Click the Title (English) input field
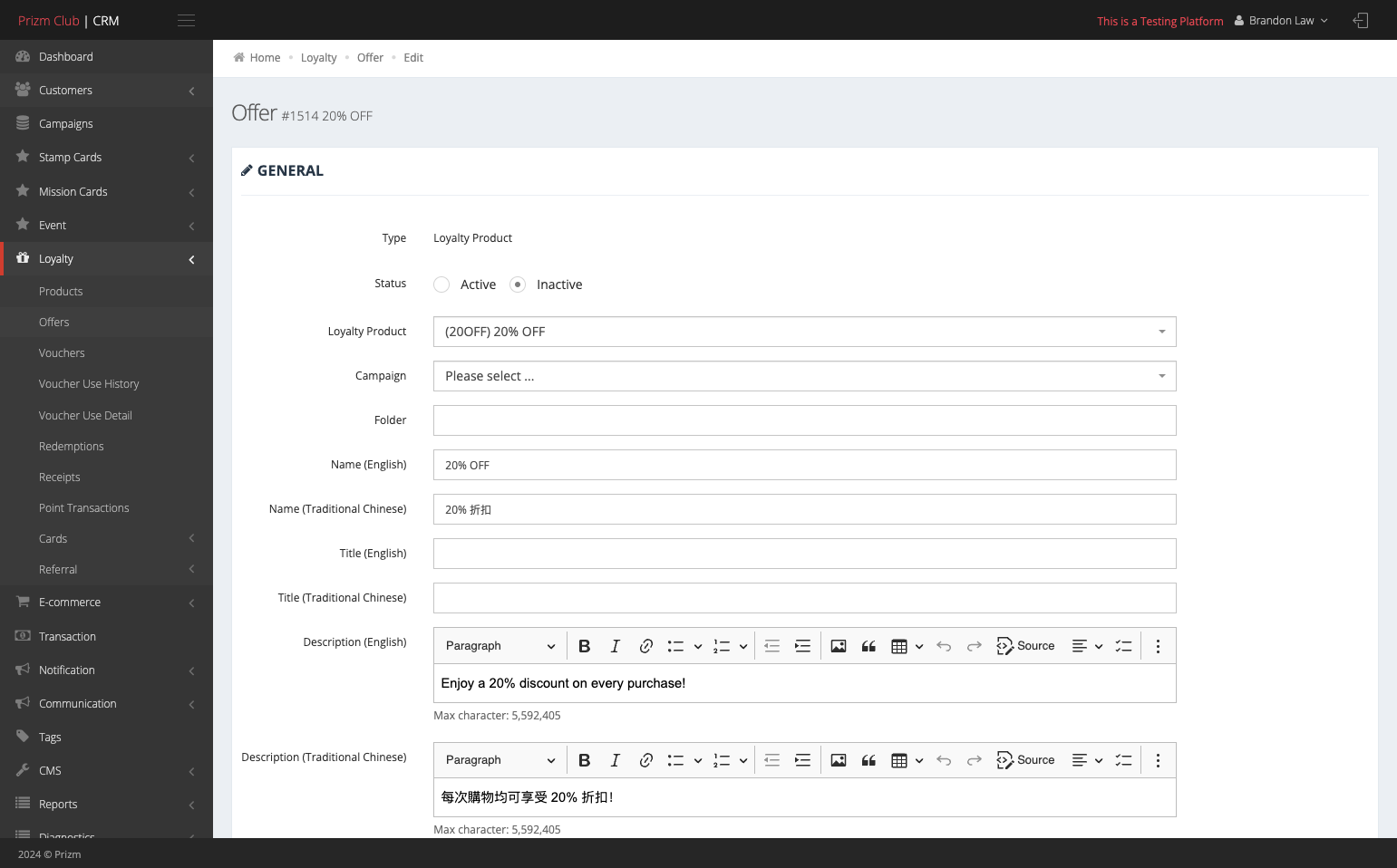 click(805, 554)
